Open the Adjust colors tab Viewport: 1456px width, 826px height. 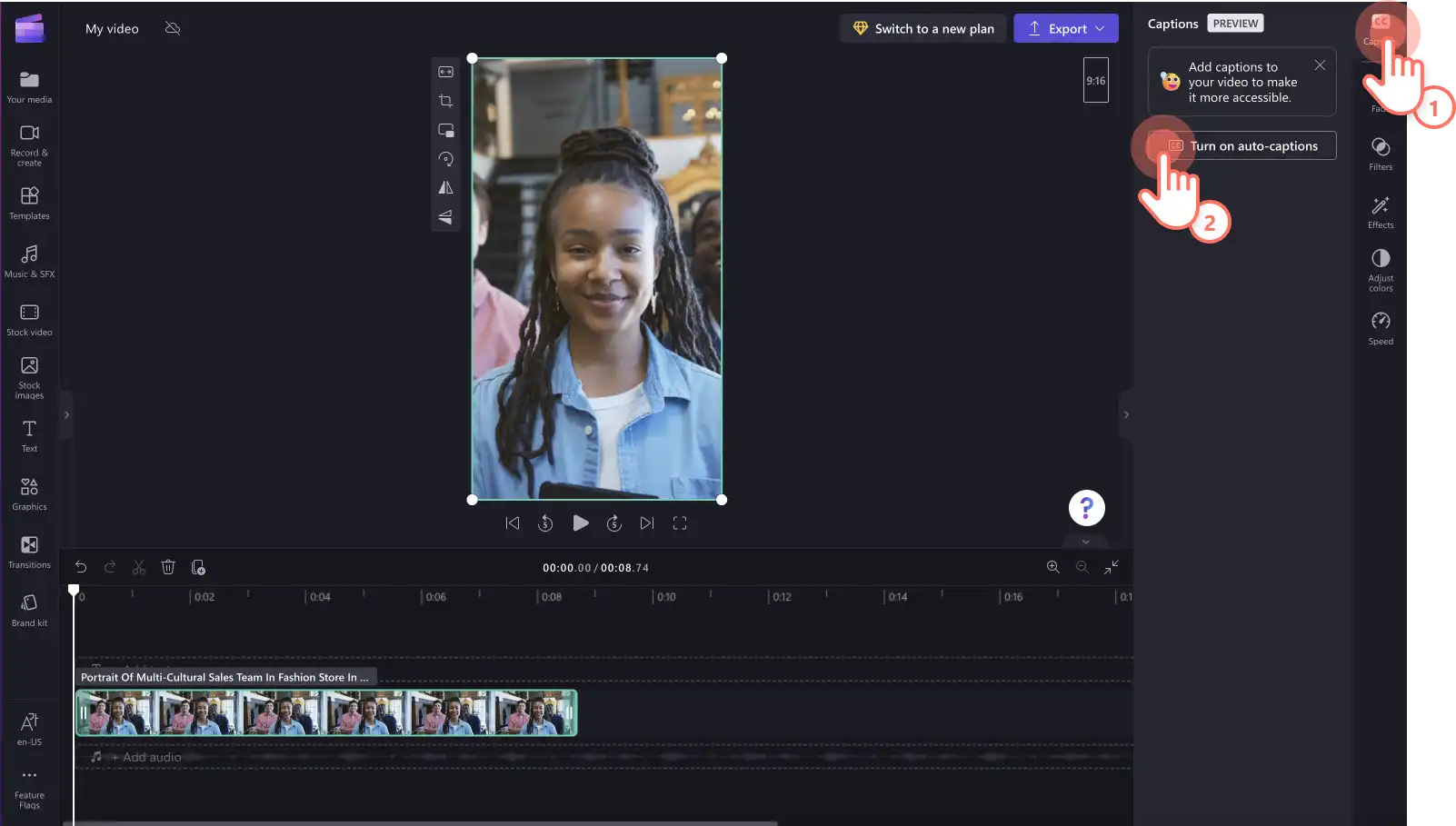coord(1381,270)
